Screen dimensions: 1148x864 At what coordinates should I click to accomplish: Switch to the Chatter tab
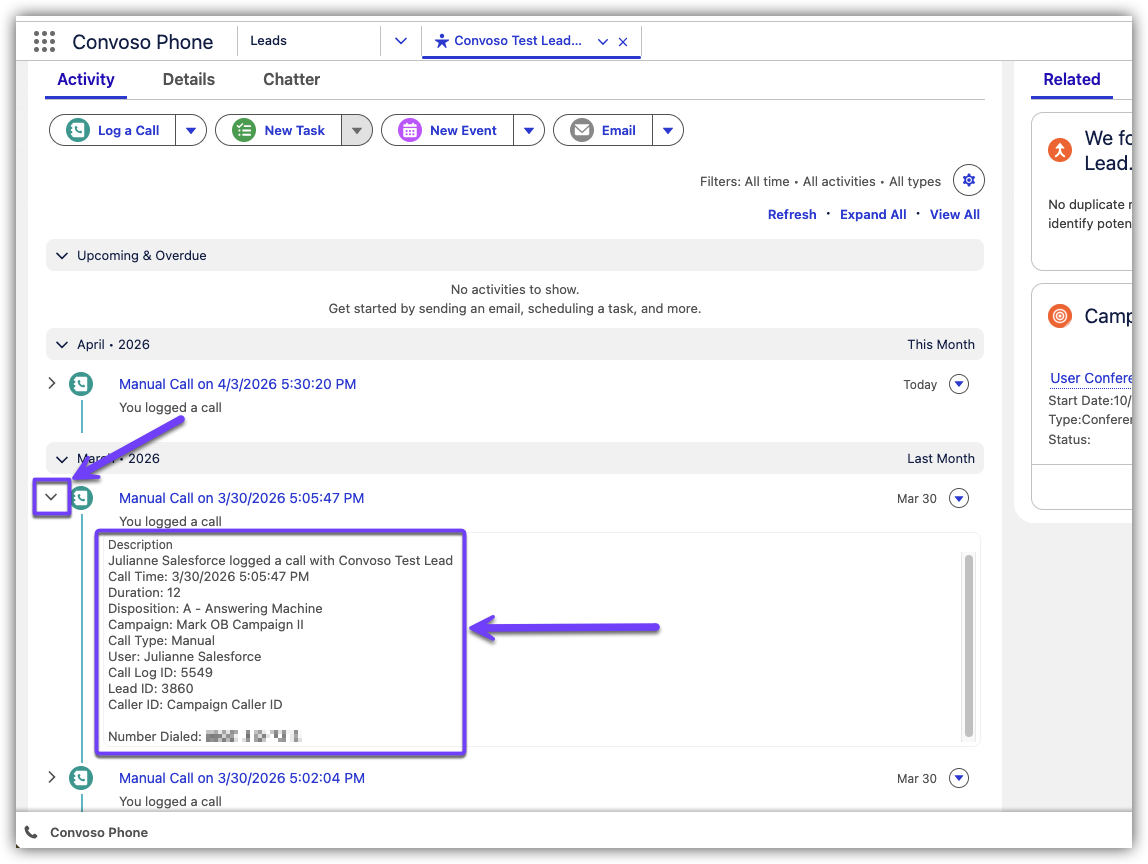[x=291, y=79]
